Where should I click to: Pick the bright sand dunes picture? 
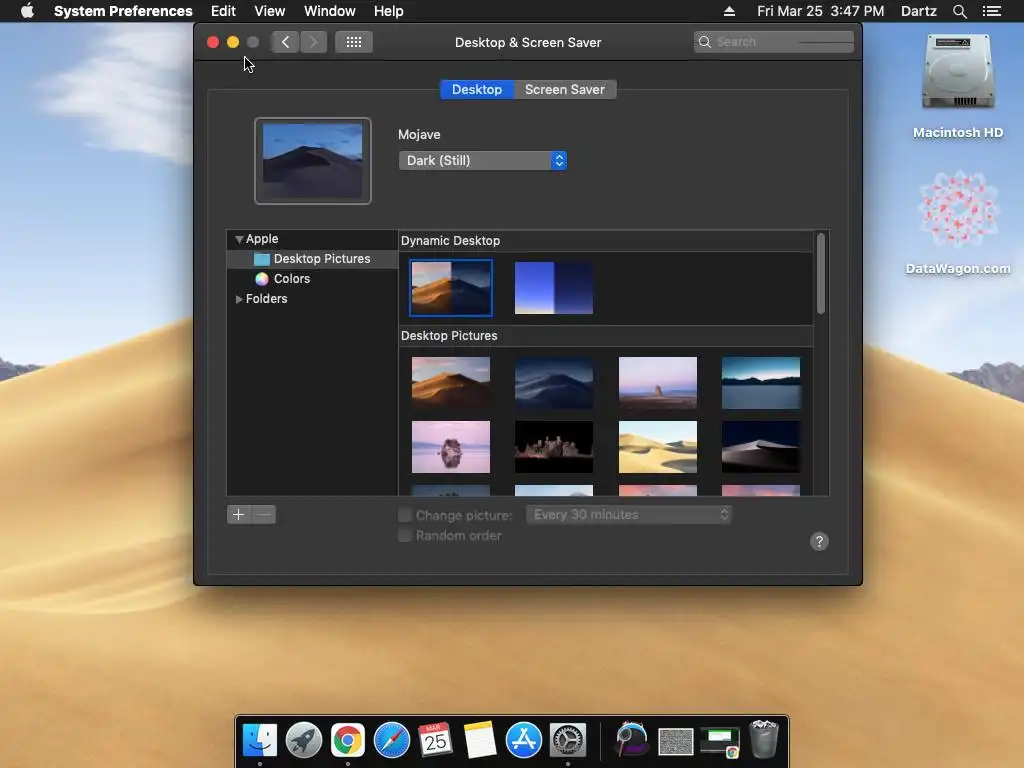point(658,447)
